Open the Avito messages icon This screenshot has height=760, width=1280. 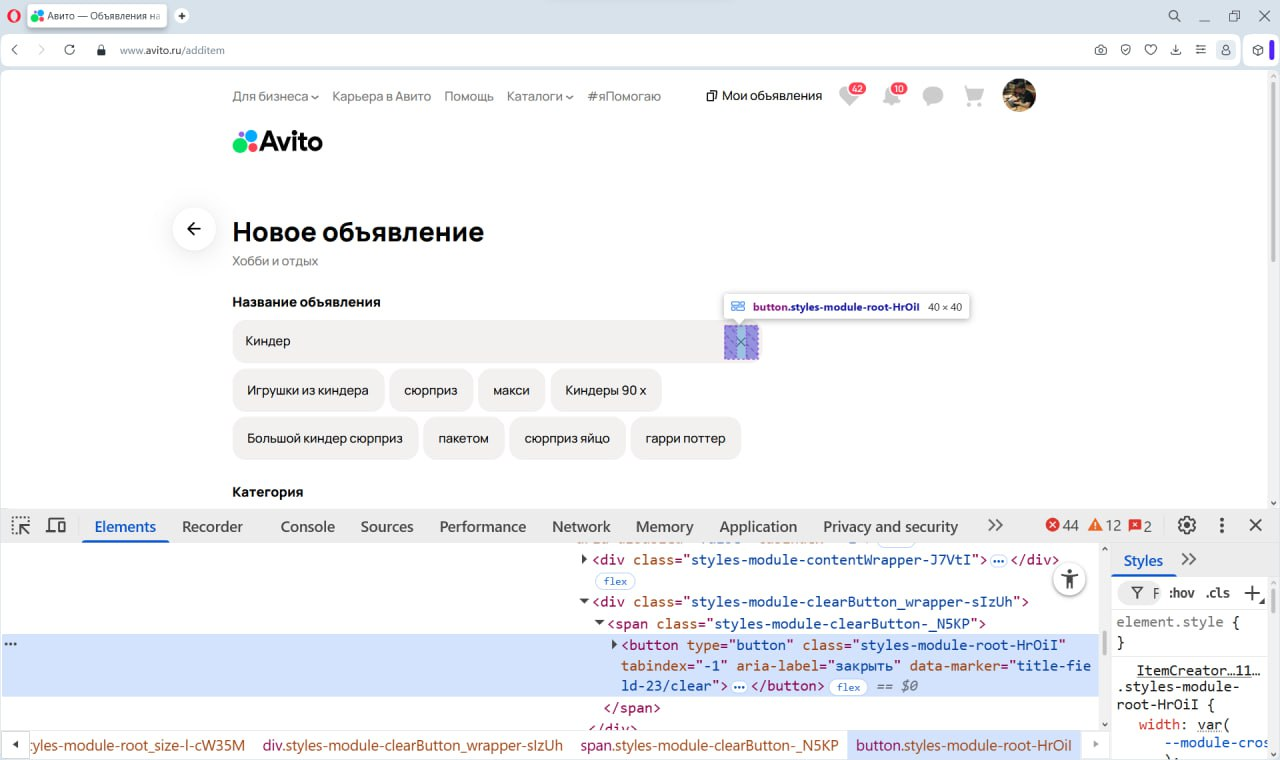coord(932,95)
